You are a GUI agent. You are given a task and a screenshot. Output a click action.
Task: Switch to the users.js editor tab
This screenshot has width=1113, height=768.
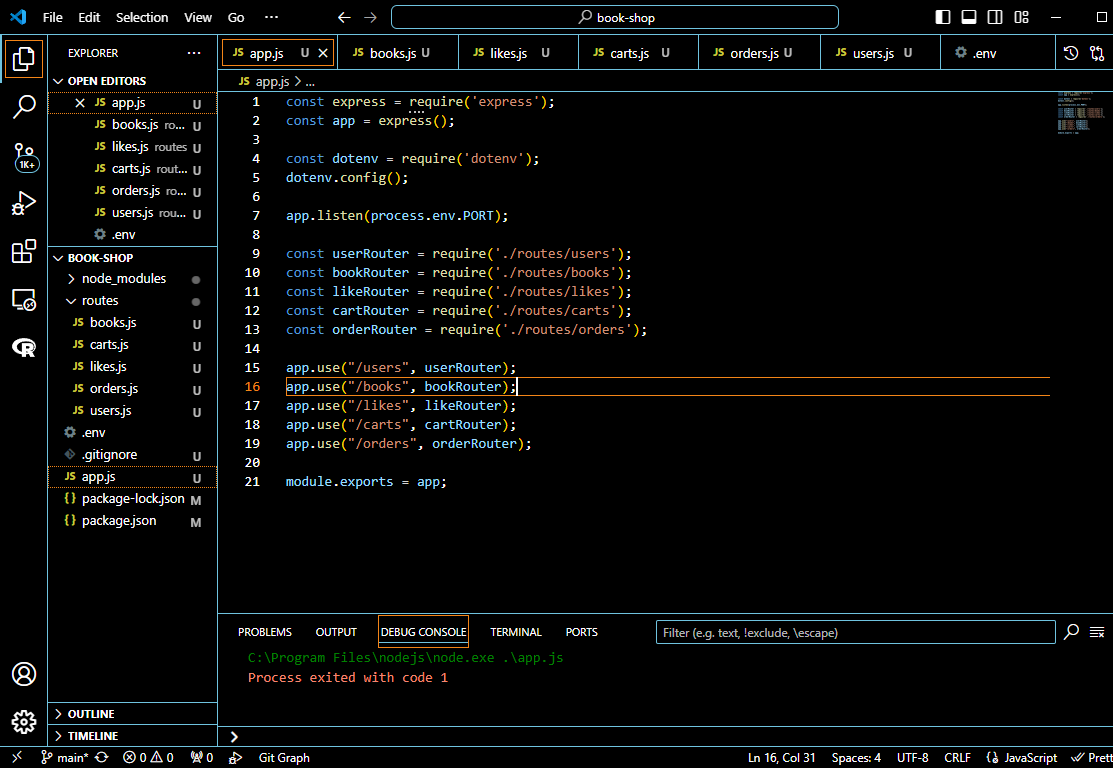click(x=880, y=53)
